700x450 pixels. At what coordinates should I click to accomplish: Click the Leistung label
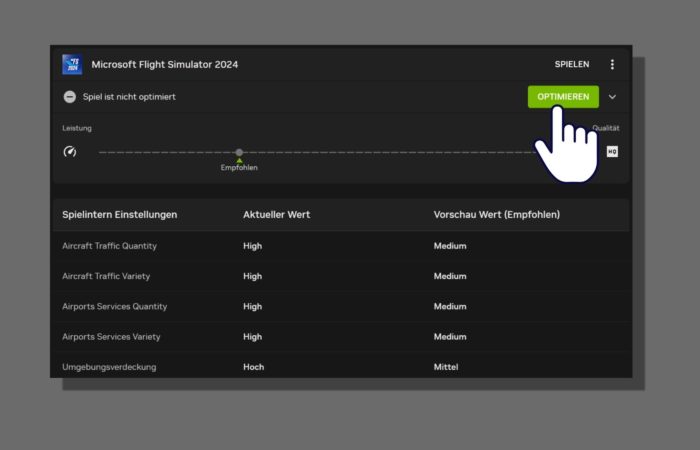click(x=77, y=128)
